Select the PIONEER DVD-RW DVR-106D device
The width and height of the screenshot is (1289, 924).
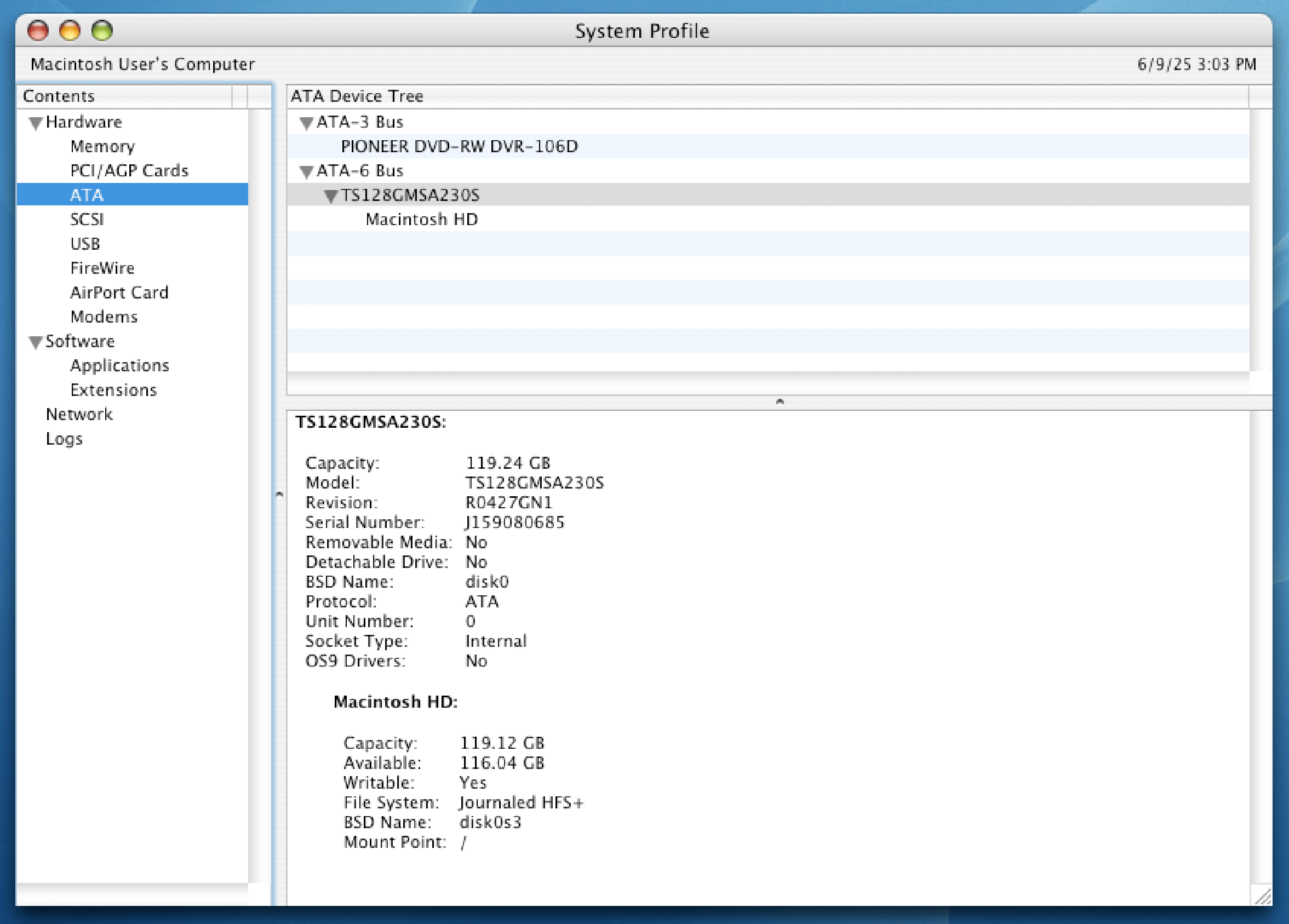[x=459, y=147]
